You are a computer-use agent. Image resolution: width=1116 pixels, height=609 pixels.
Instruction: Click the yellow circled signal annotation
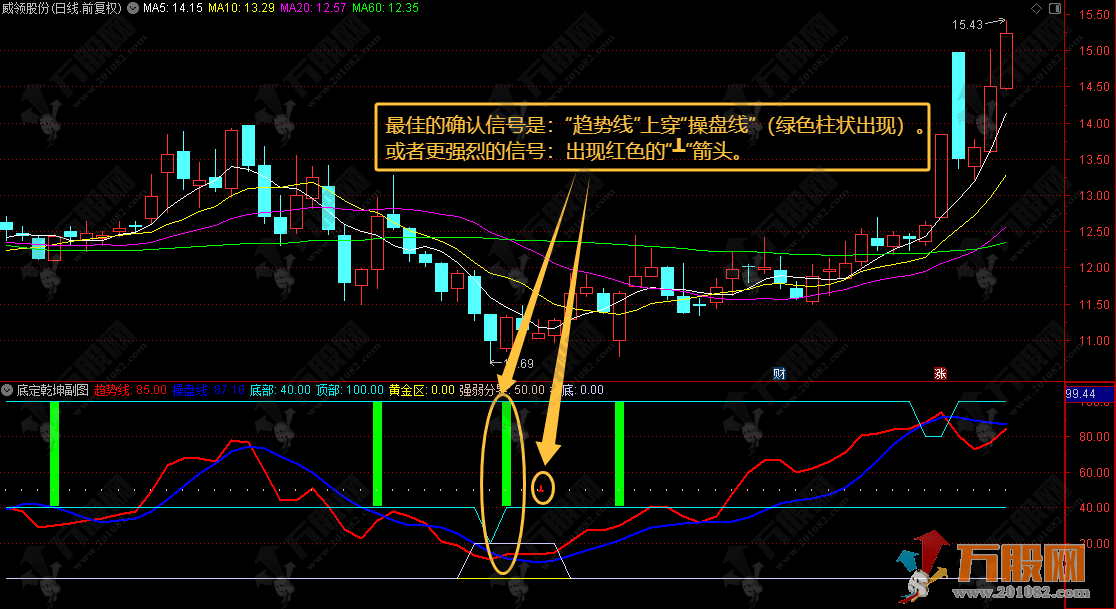pos(542,489)
